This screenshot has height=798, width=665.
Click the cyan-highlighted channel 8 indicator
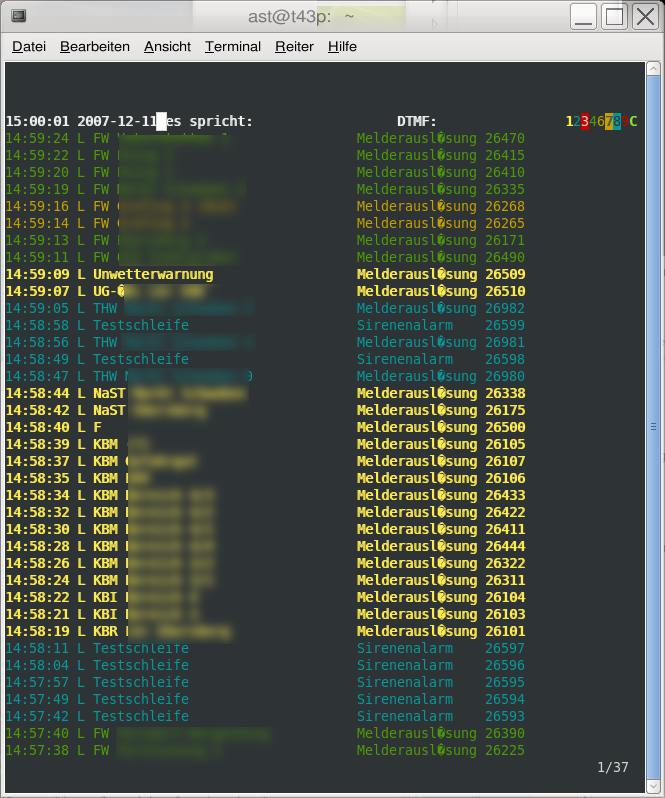tap(617, 121)
